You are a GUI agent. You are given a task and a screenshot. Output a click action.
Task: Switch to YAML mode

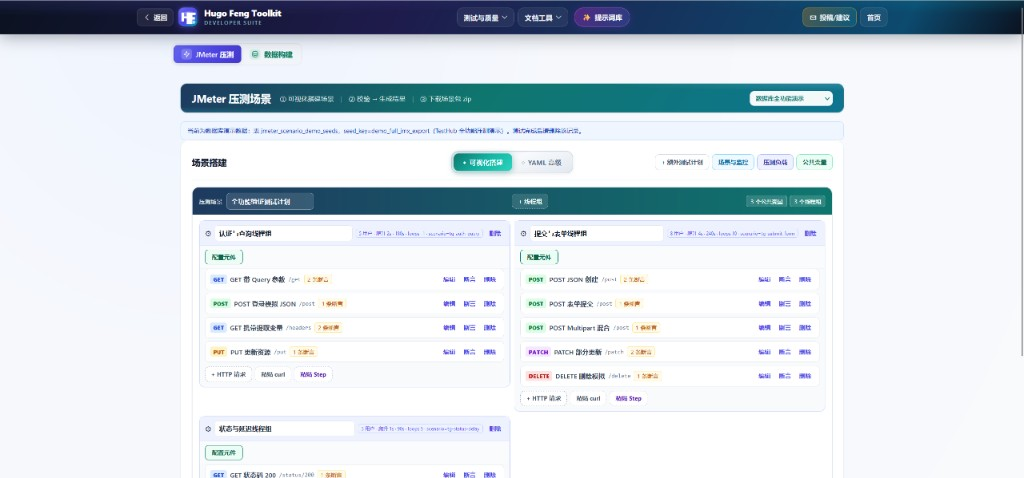tap(541, 163)
